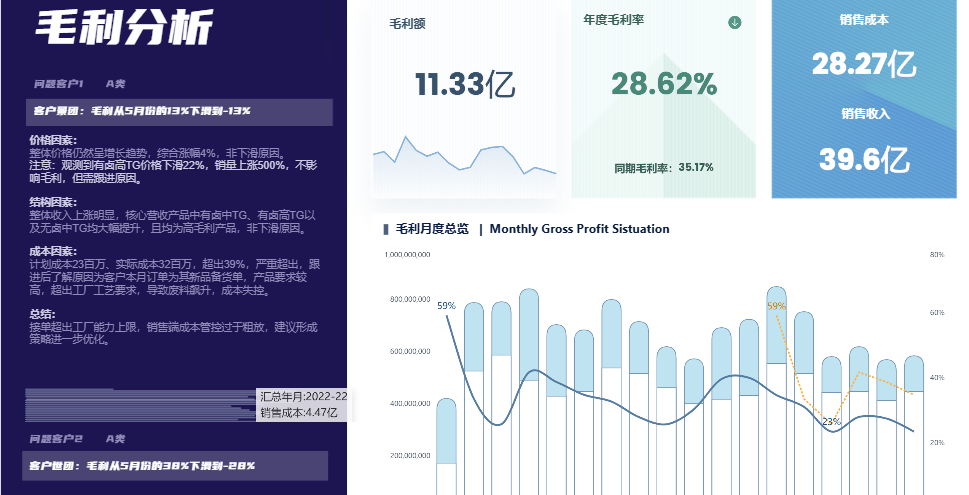This screenshot has width=969, height=495.
Task: Click the A类 tag next to 问题客户2
Action: tap(116, 439)
